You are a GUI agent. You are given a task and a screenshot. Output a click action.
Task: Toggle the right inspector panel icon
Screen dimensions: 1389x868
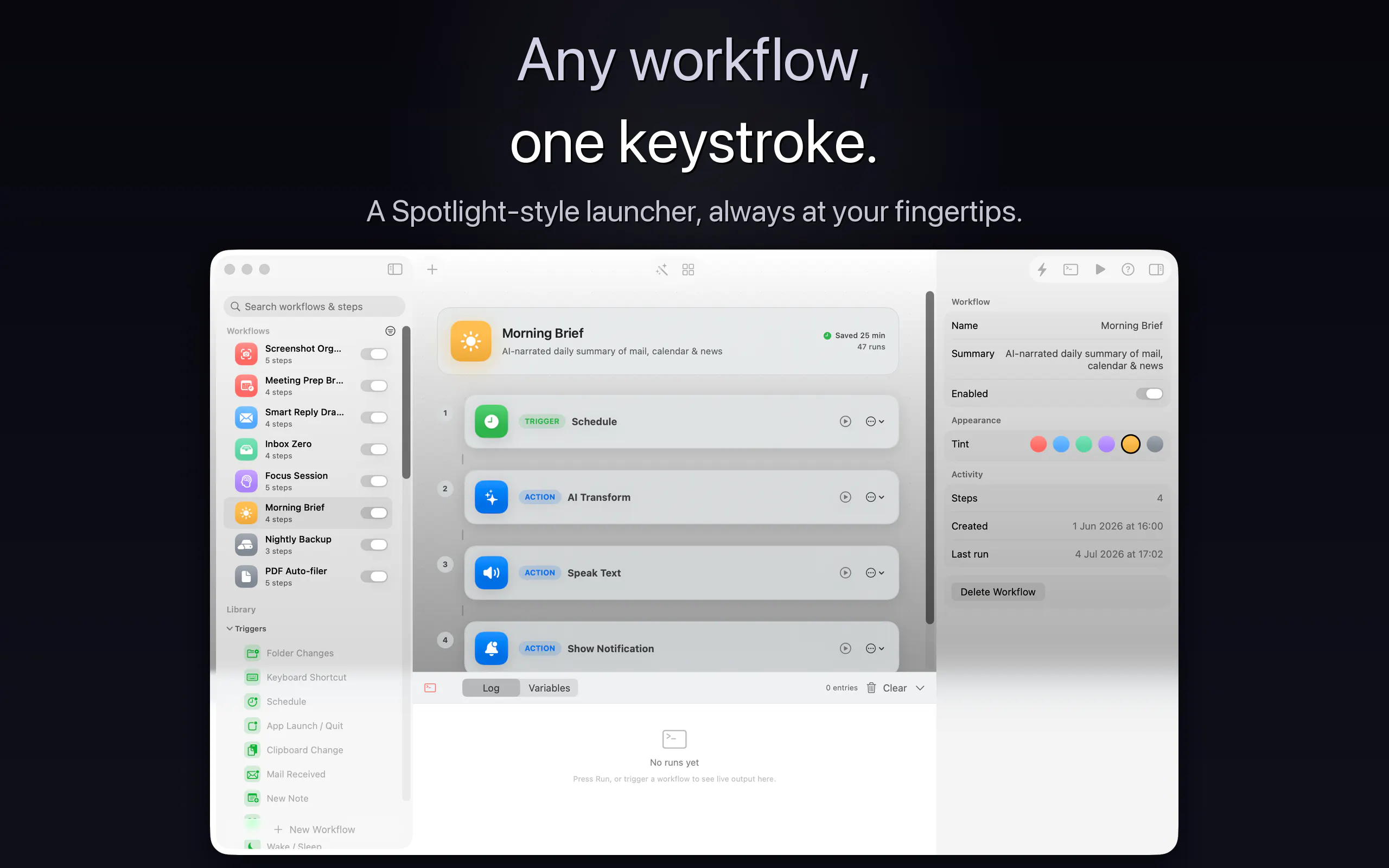coord(1156,269)
